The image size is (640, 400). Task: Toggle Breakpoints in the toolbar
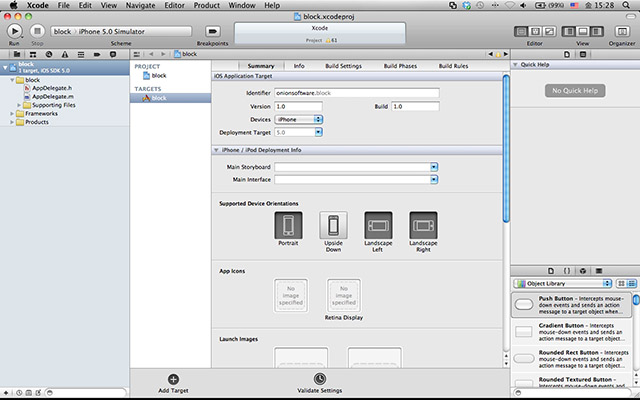coord(212,31)
